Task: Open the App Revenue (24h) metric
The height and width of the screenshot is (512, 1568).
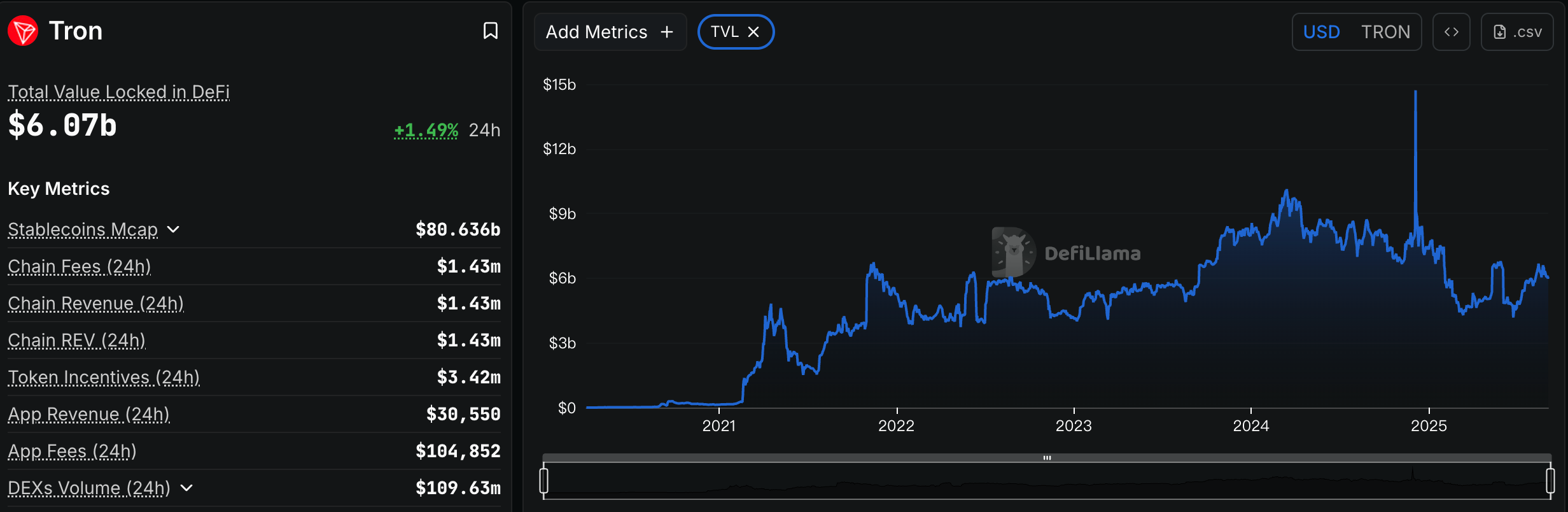Action: (x=89, y=414)
